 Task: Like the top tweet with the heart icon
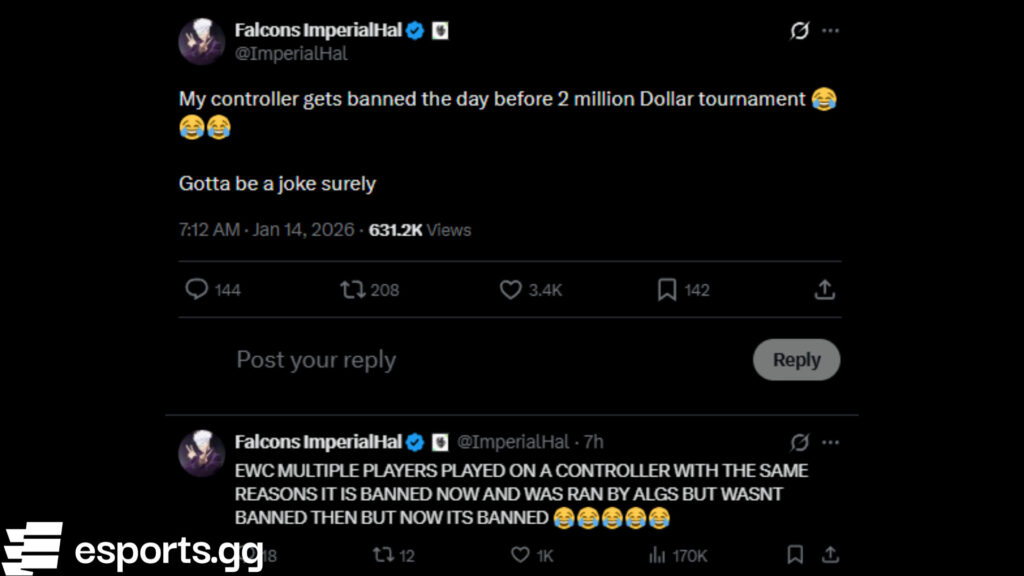510,289
